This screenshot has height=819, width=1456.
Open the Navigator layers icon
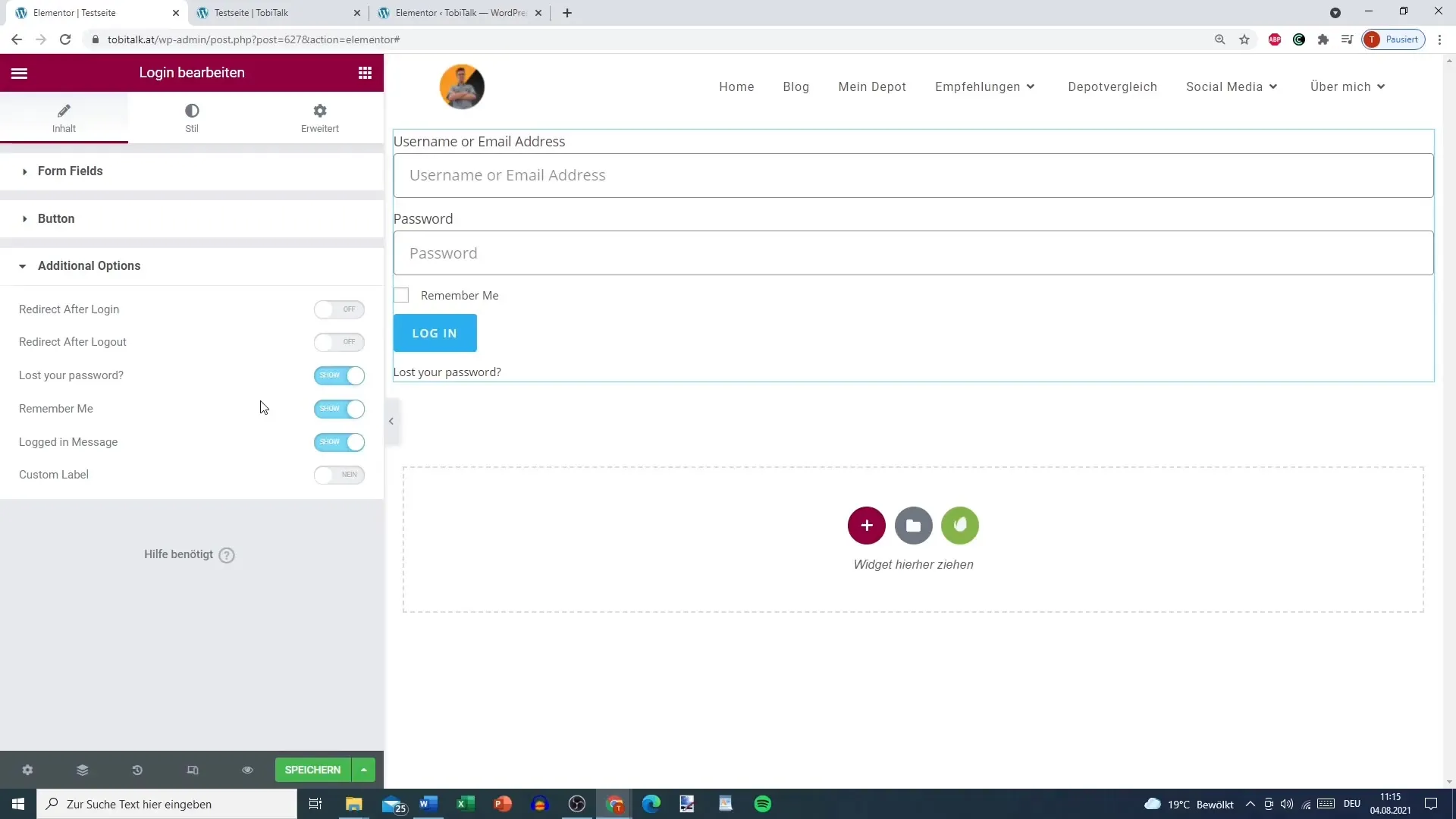[x=83, y=770]
